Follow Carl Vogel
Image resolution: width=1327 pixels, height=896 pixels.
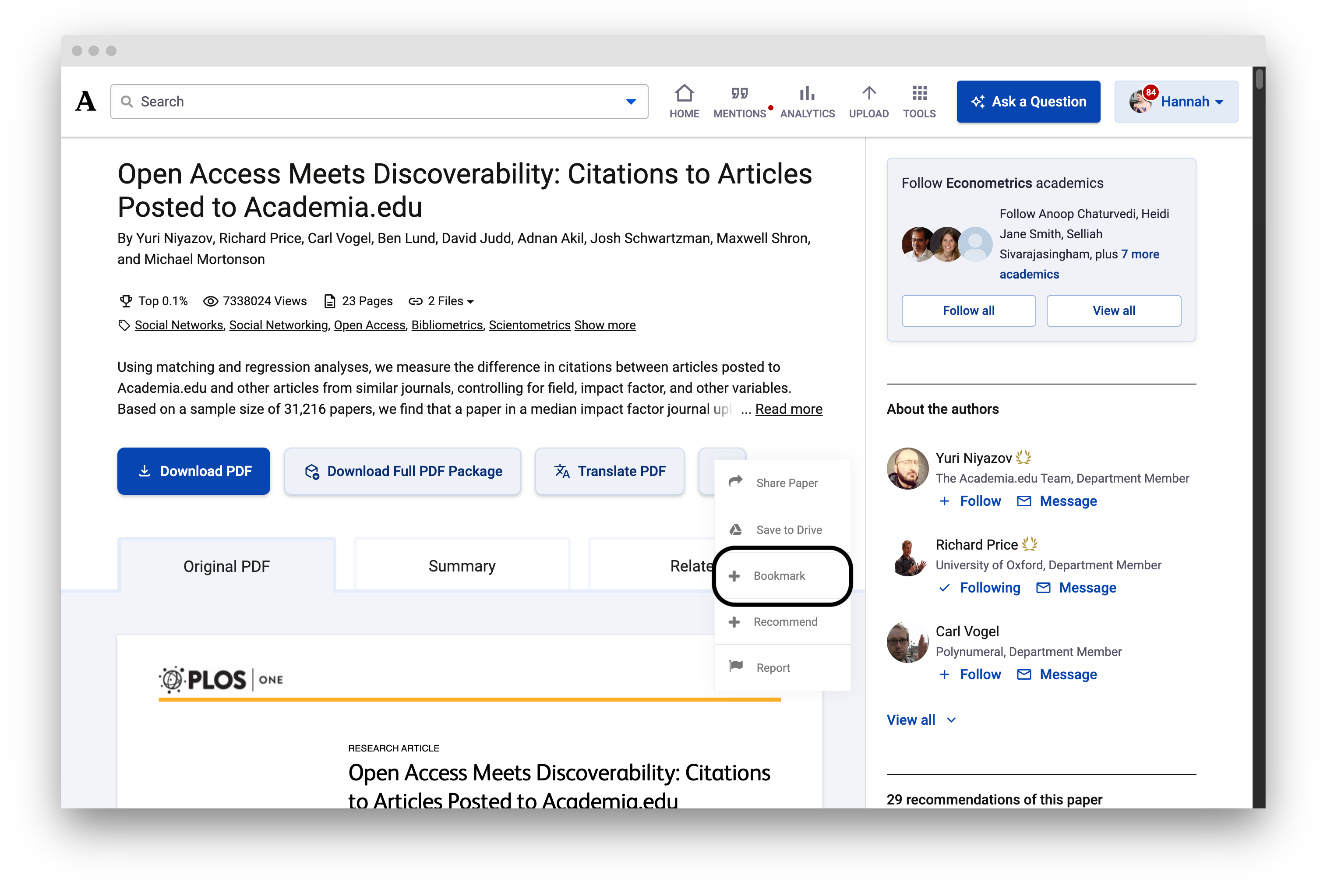click(x=970, y=674)
